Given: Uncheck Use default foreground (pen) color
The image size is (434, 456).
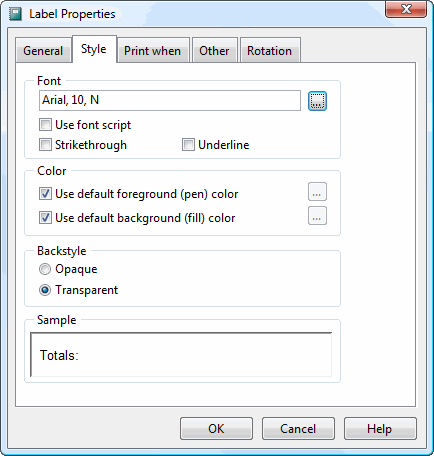Looking at the screenshot, I should (x=45, y=194).
